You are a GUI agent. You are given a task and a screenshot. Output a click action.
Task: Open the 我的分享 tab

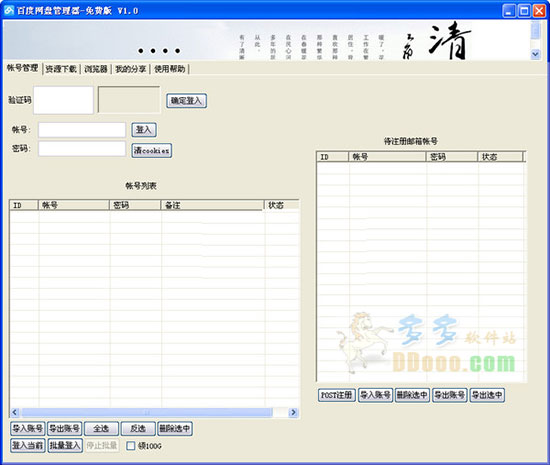click(130, 69)
